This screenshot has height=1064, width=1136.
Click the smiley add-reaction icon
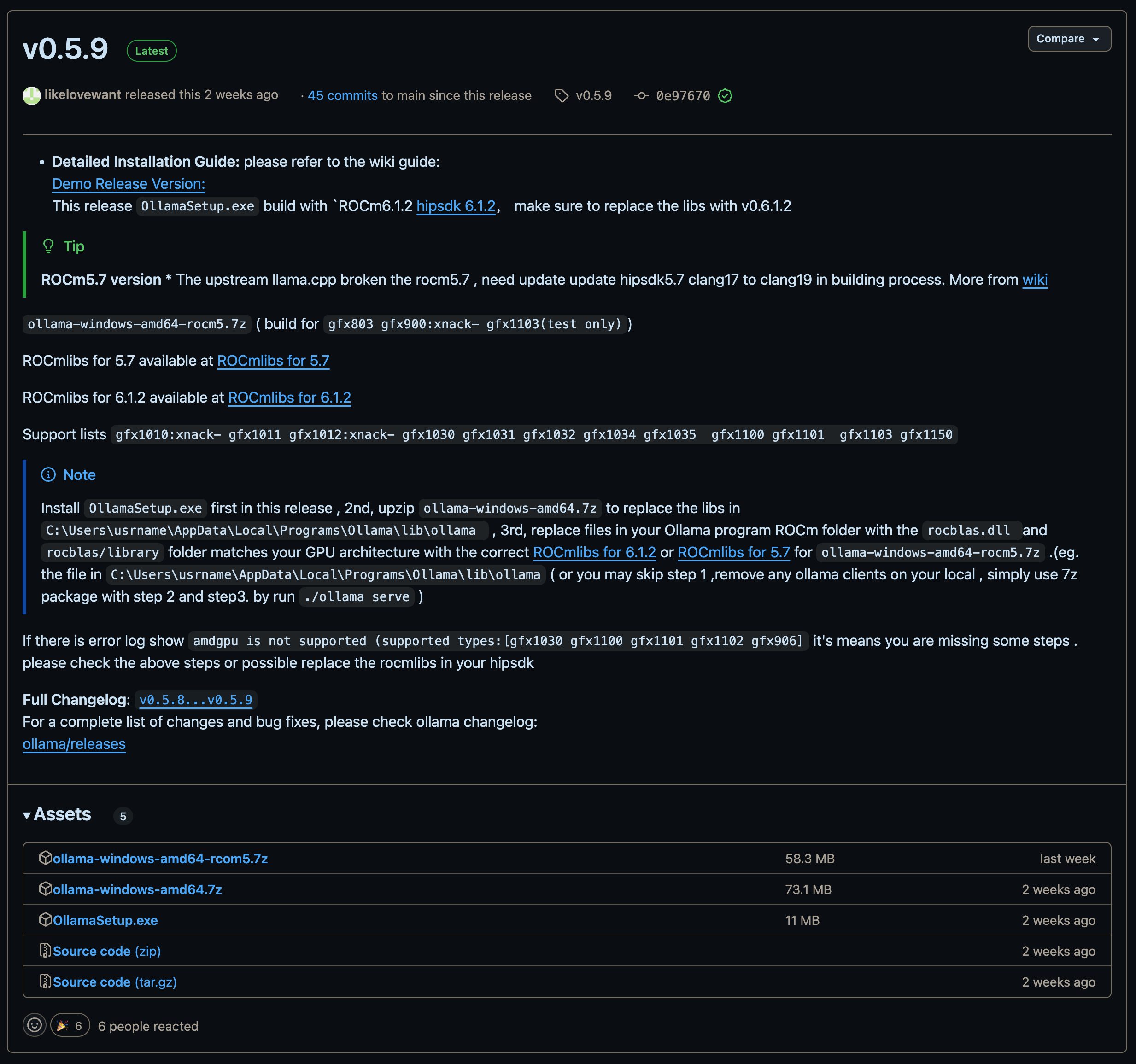click(x=34, y=1025)
